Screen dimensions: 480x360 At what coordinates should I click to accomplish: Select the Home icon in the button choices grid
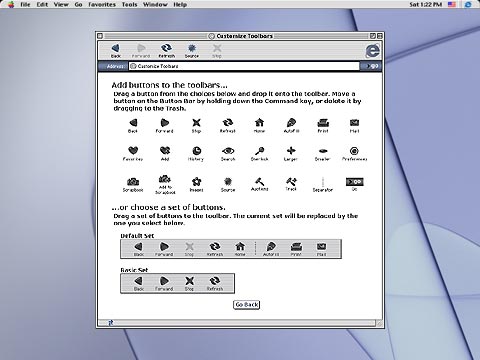[259, 126]
